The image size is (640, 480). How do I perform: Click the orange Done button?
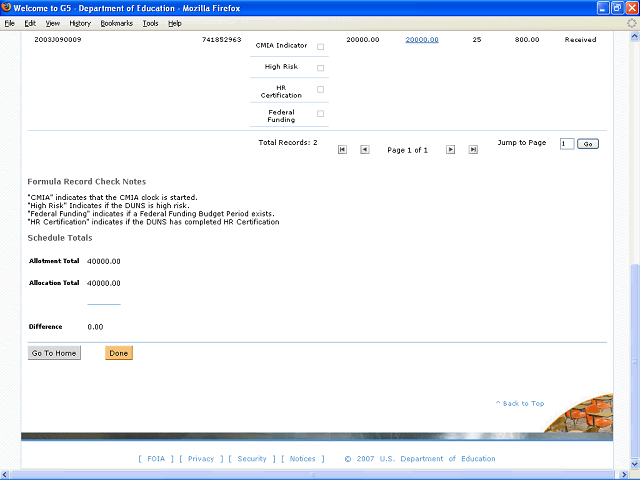pos(119,353)
